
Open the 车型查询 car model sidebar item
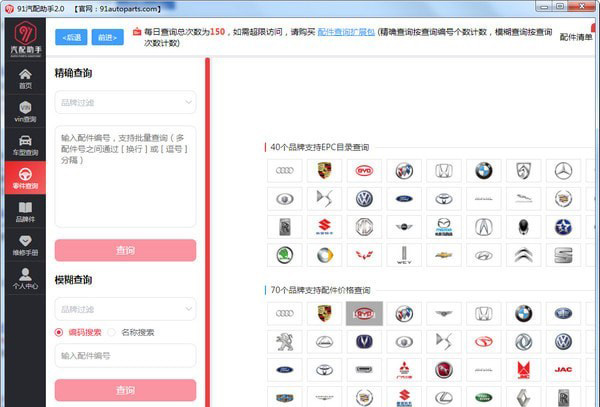pyautogui.click(x=25, y=145)
